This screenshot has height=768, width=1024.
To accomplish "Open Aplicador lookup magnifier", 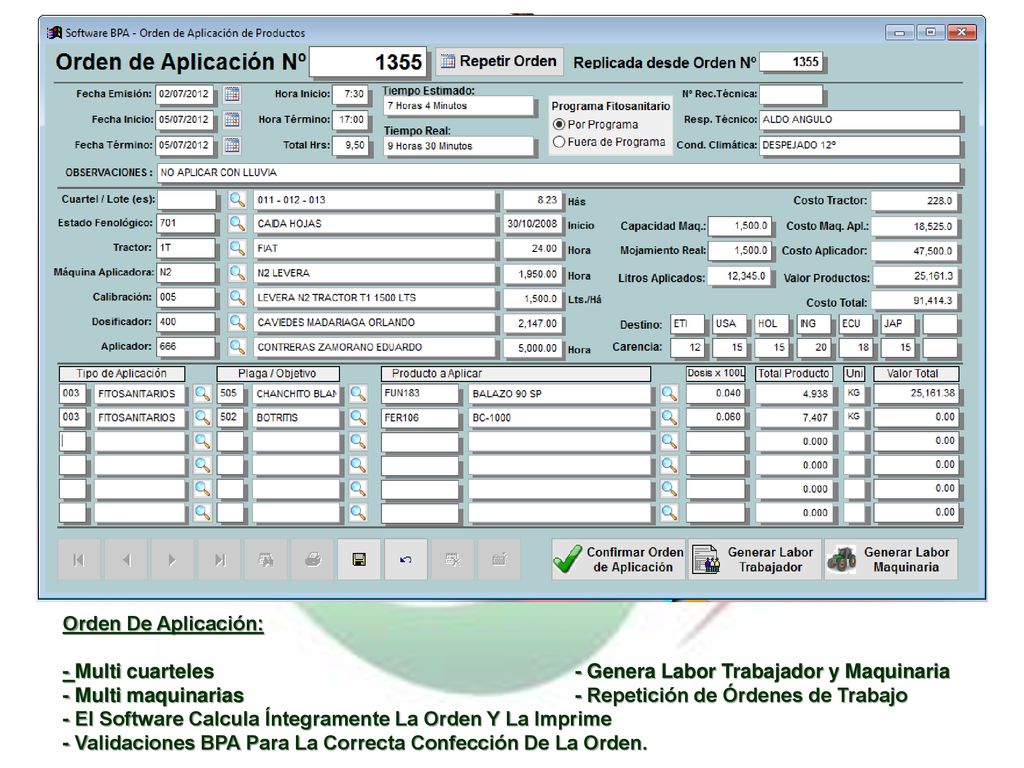I will pos(237,347).
